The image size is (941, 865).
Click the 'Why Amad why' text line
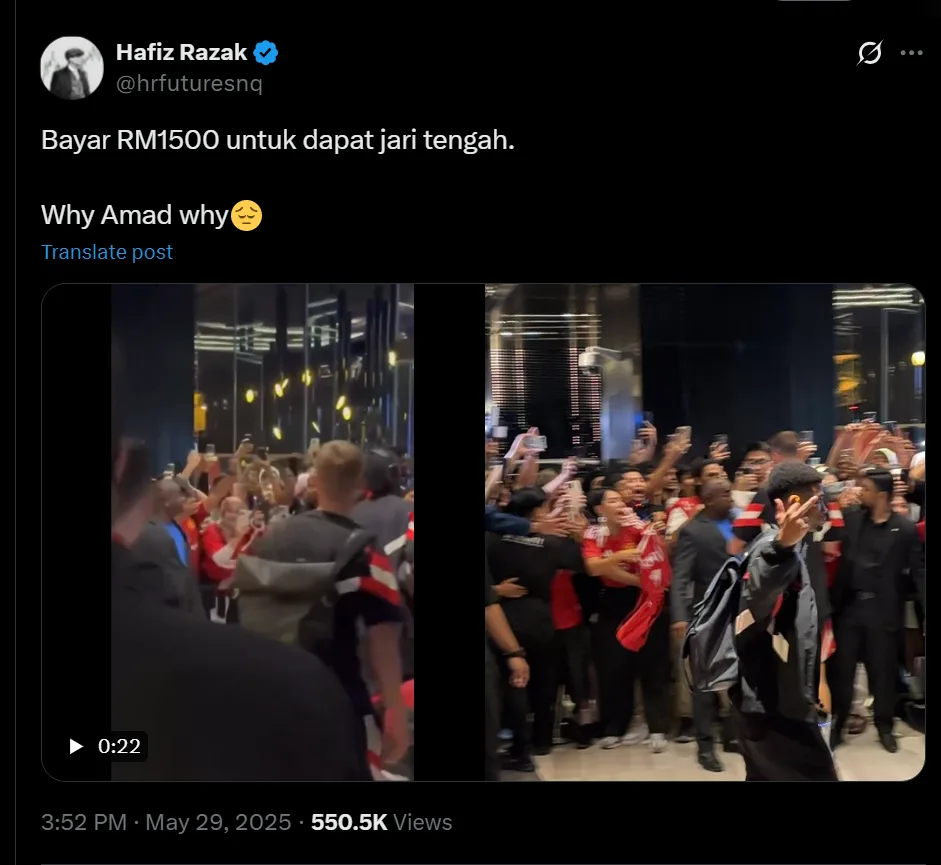pyautogui.click(x=135, y=215)
